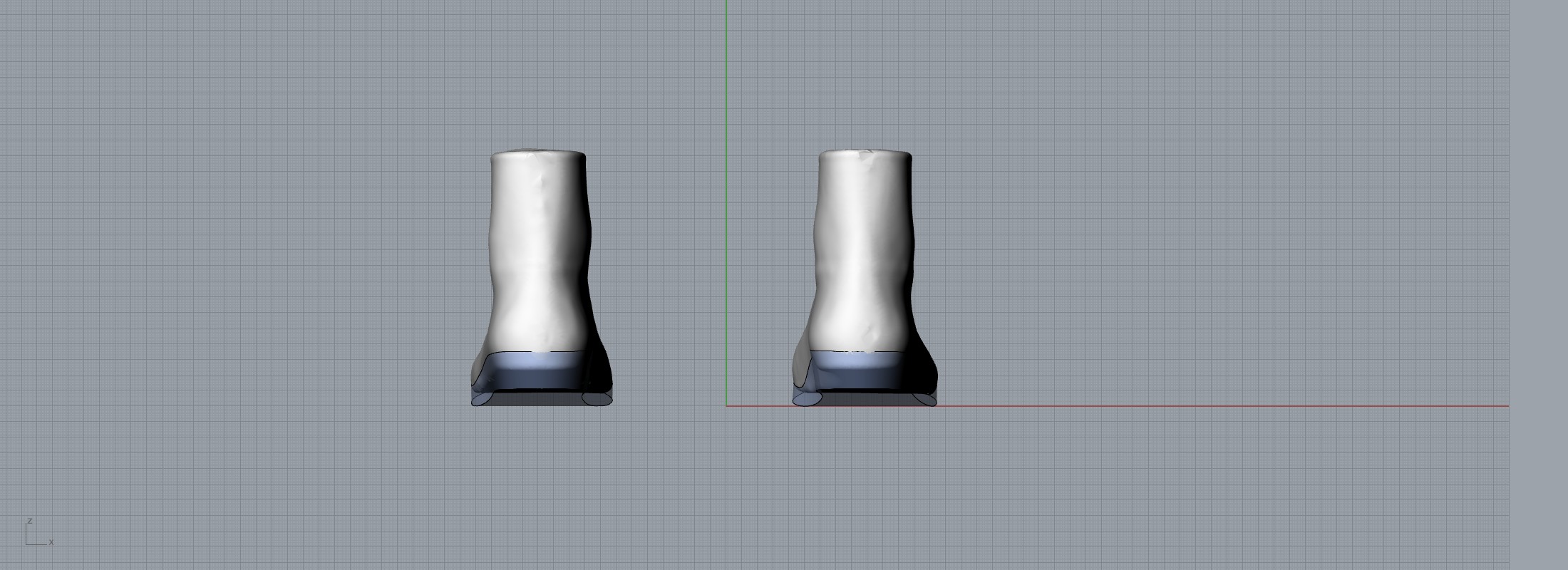Viewport: 1568px width, 570px height.
Task: Pick the blue sole base under left model
Action: [x=535, y=372]
